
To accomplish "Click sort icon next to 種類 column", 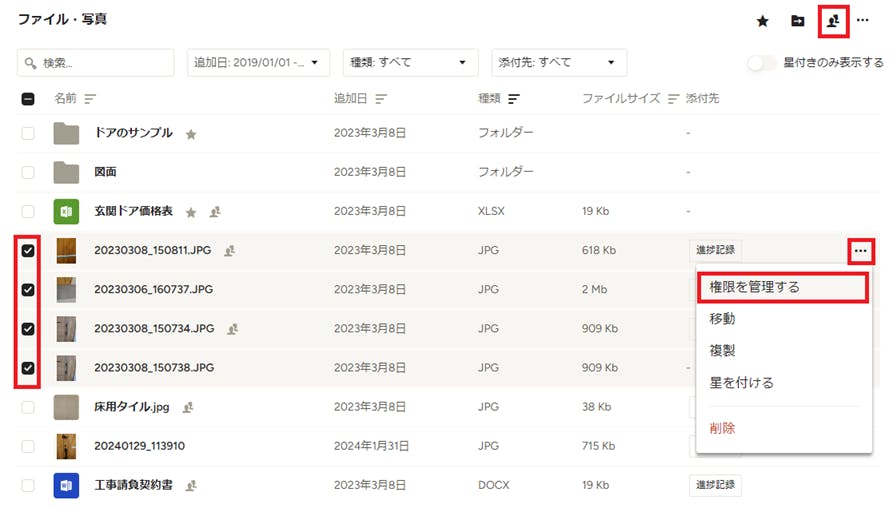I will (x=514, y=99).
